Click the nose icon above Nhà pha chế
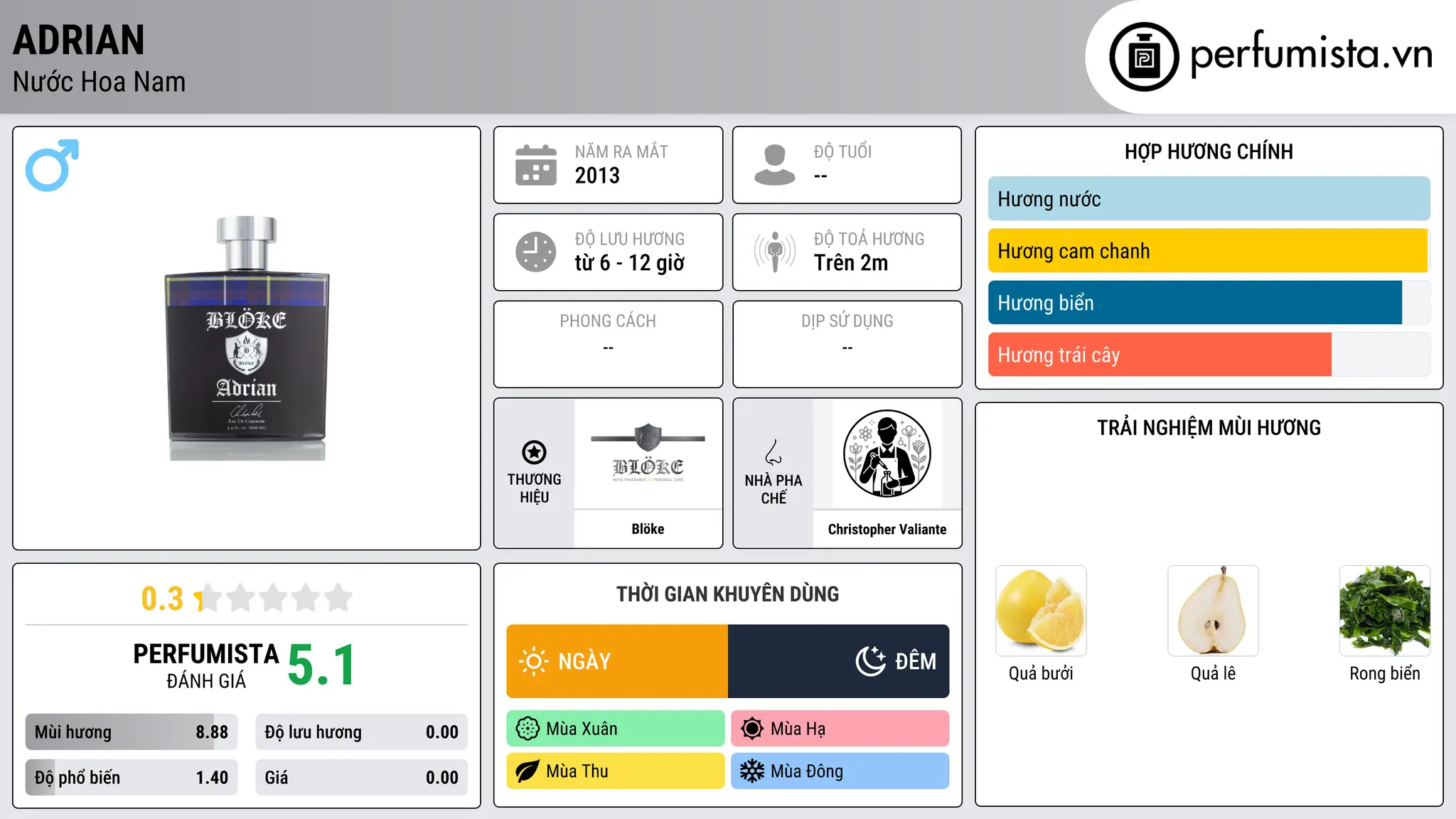 coord(773,452)
